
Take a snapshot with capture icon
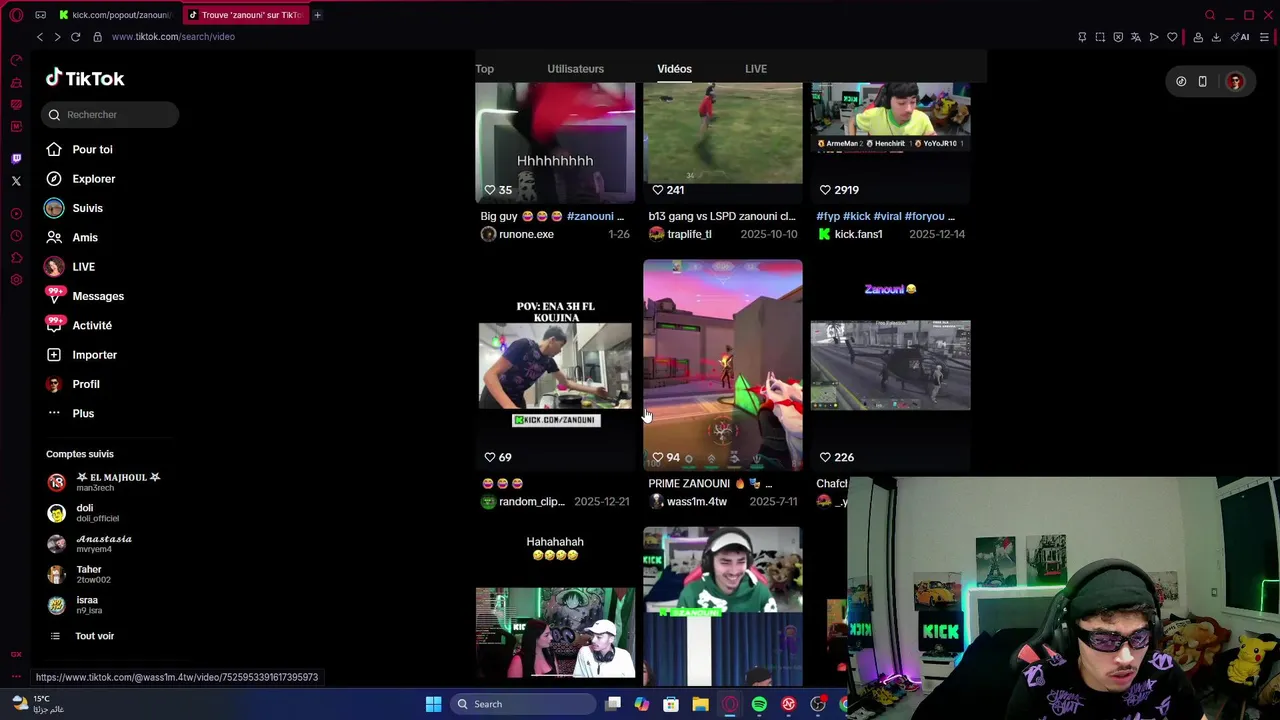[x=1100, y=37]
